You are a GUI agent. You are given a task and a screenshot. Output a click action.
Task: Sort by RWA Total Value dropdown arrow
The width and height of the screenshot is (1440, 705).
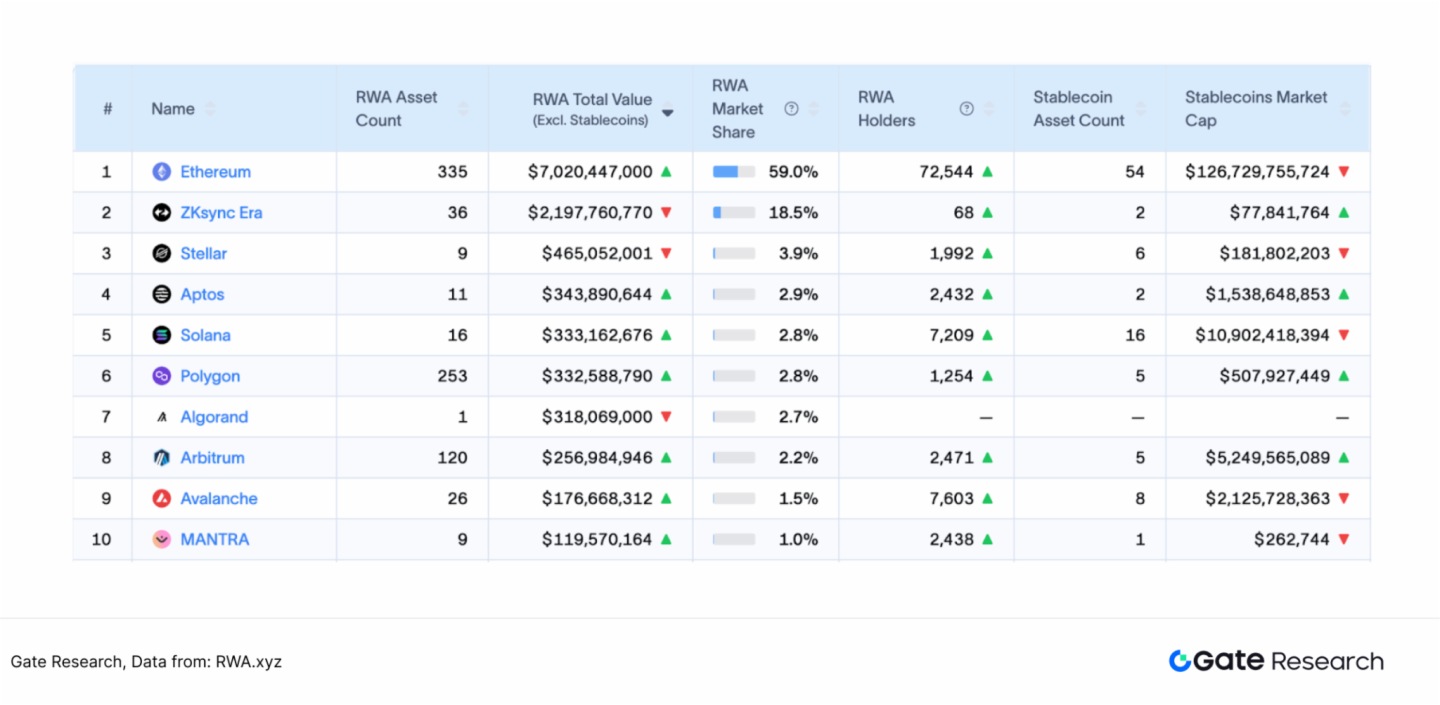[x=668, y=113]
